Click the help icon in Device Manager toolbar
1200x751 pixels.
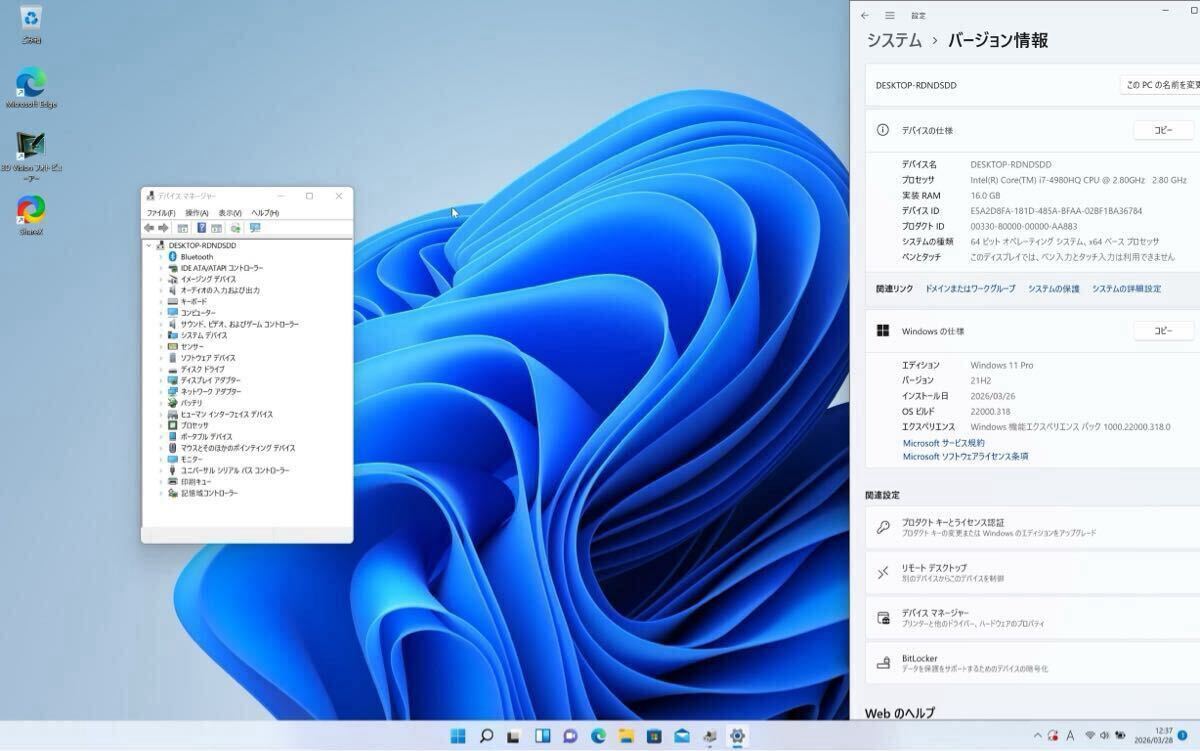pos(201,228)
